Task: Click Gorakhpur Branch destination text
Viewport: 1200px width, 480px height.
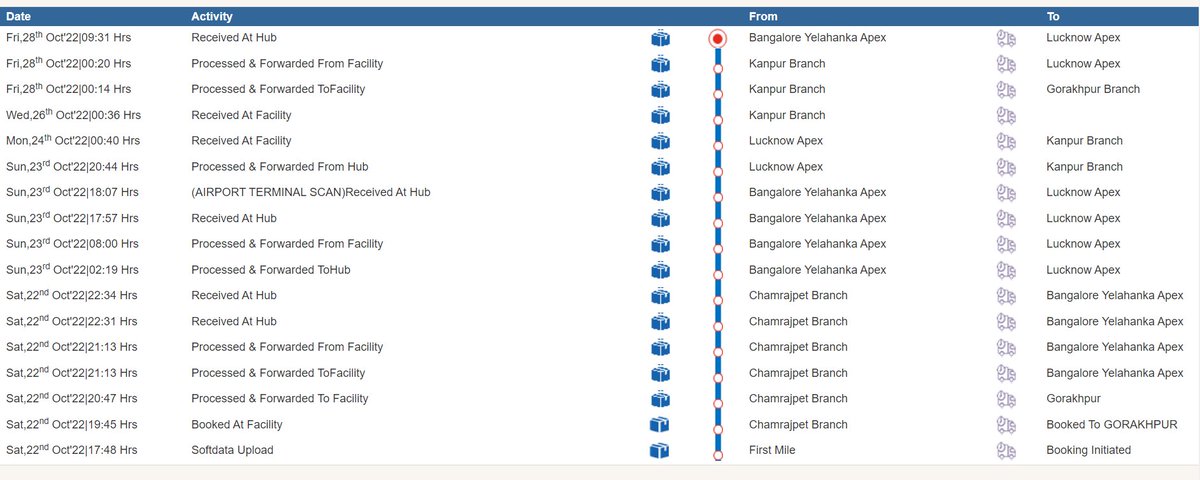Action: [1093, 89]
